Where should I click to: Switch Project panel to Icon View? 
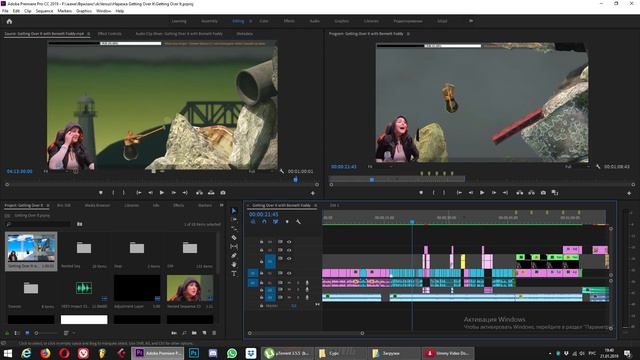pos(27,333)
